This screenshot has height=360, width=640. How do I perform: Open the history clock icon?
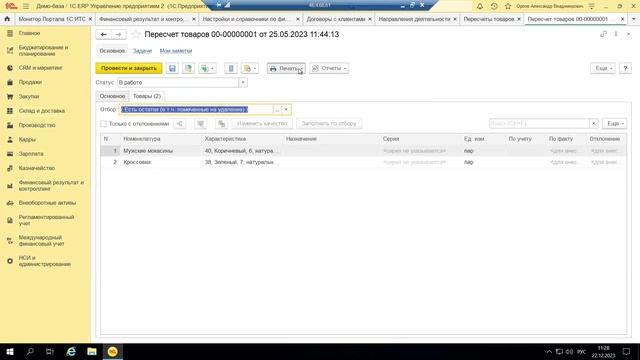pyautogui.click(x=494, y=6)
